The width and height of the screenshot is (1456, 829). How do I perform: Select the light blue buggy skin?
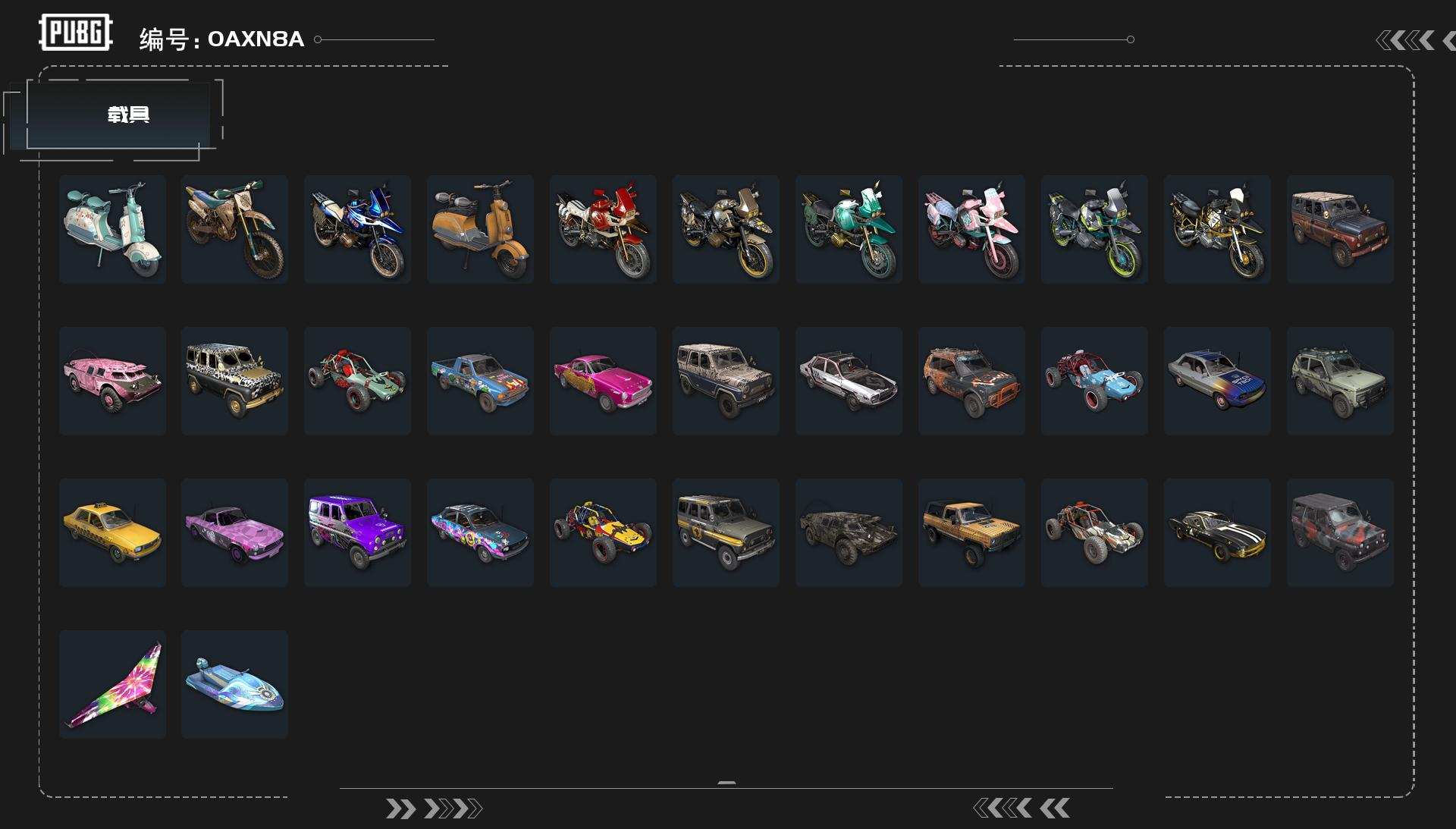(x=1094, y=381)
